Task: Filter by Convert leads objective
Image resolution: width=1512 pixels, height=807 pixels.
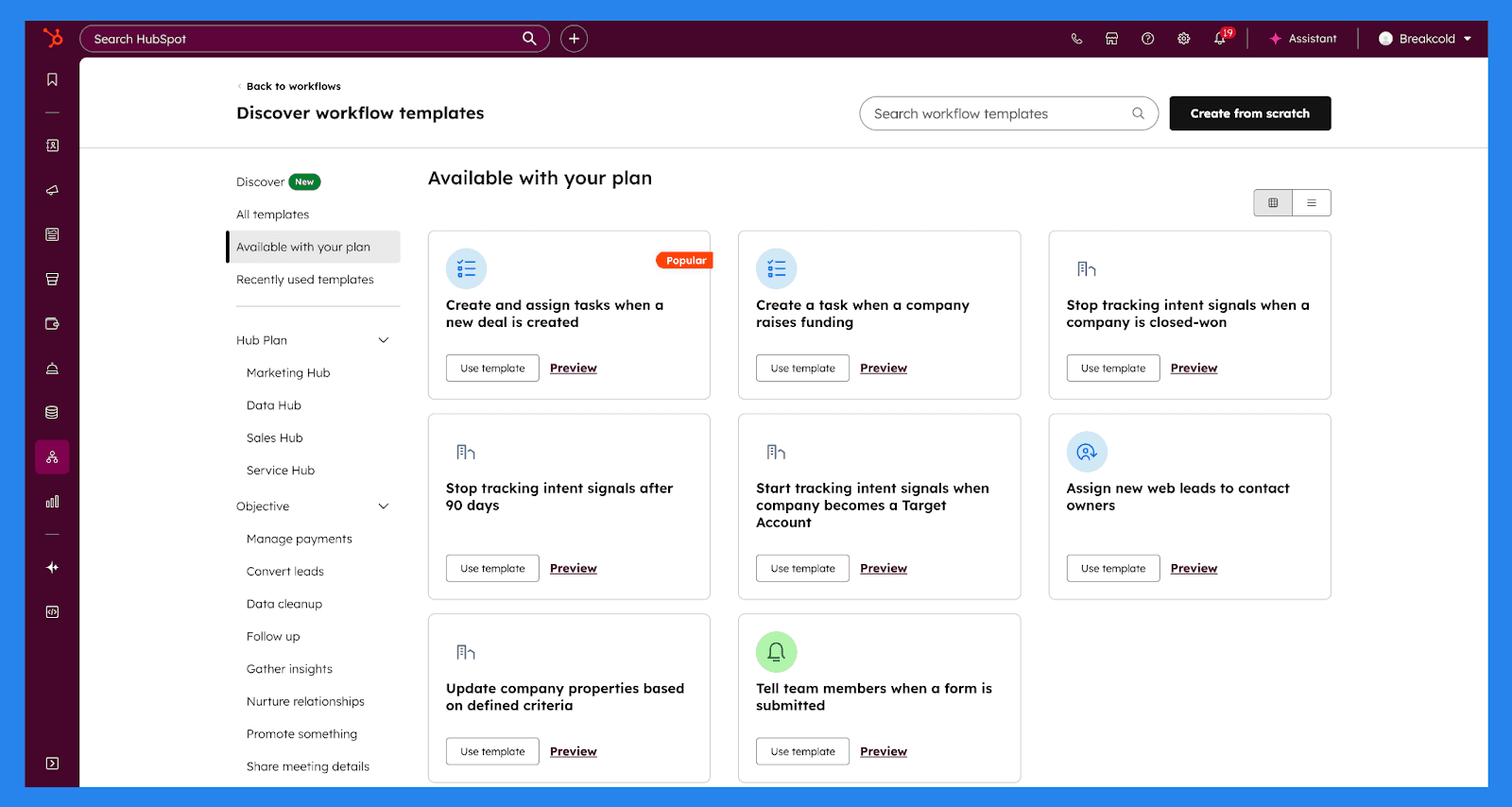Action: pyautogui.click(x=285, y=572)
